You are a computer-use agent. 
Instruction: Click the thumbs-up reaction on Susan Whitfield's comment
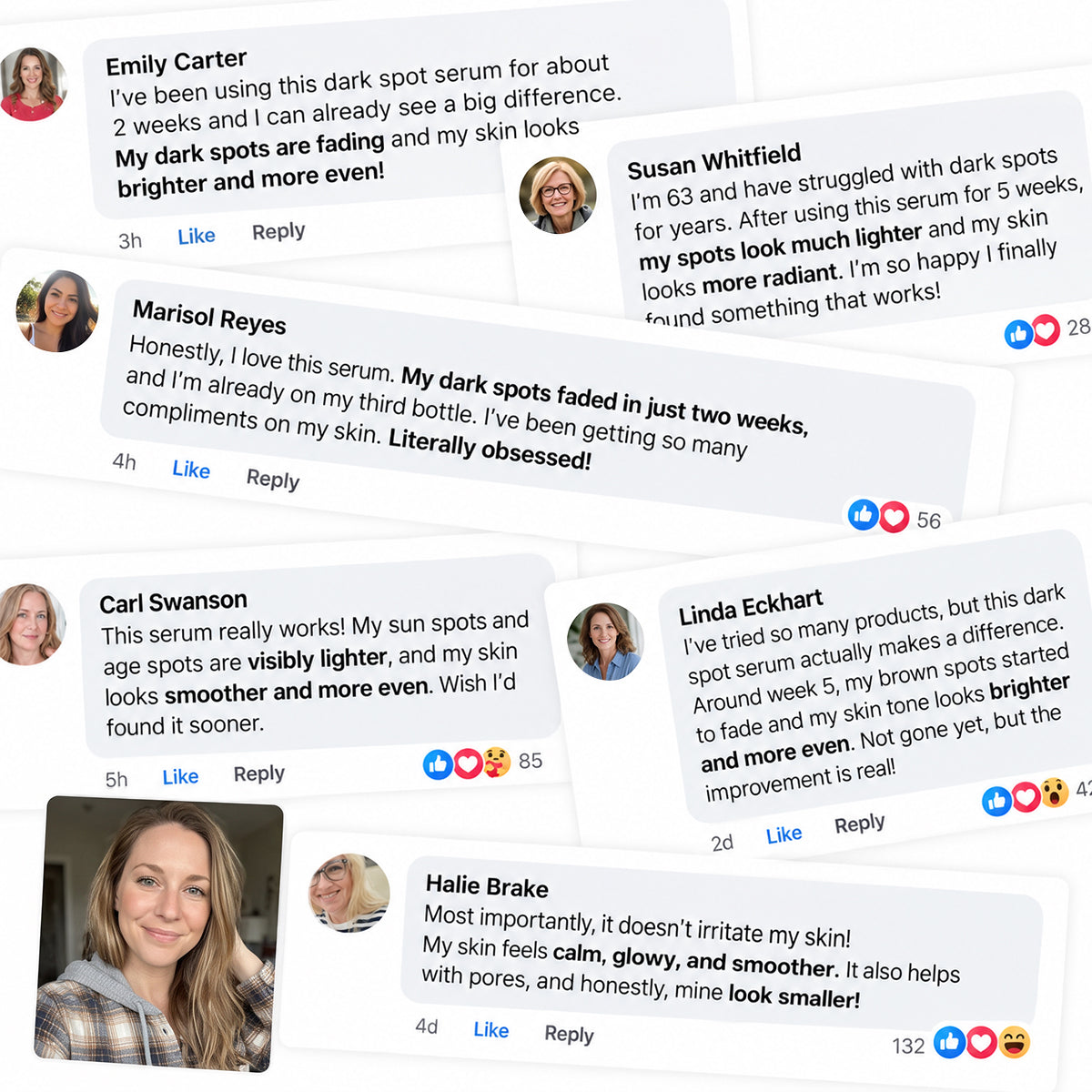click(1019, 334)
